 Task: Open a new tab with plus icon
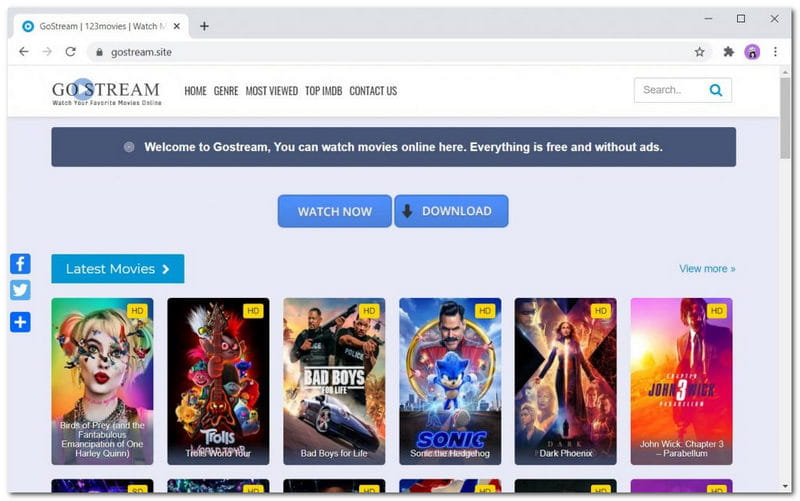tap(204, 26)
